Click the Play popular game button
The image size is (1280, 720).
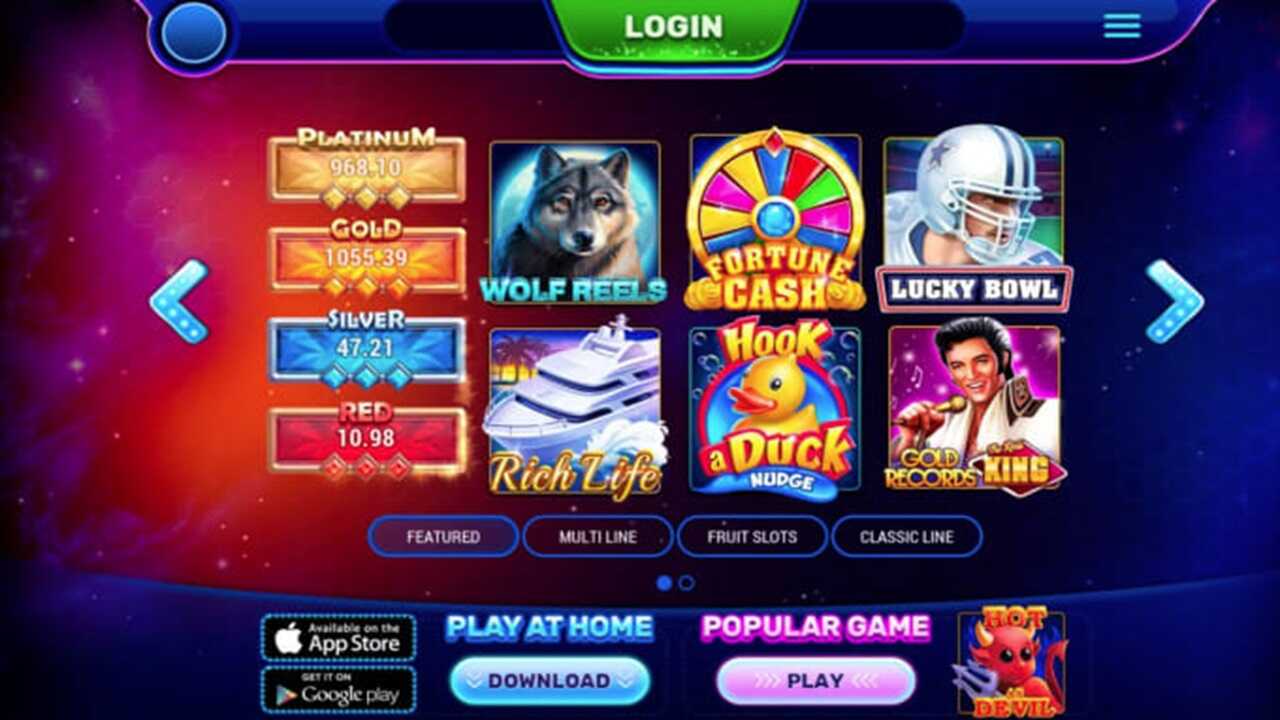(x=815, y=681)
